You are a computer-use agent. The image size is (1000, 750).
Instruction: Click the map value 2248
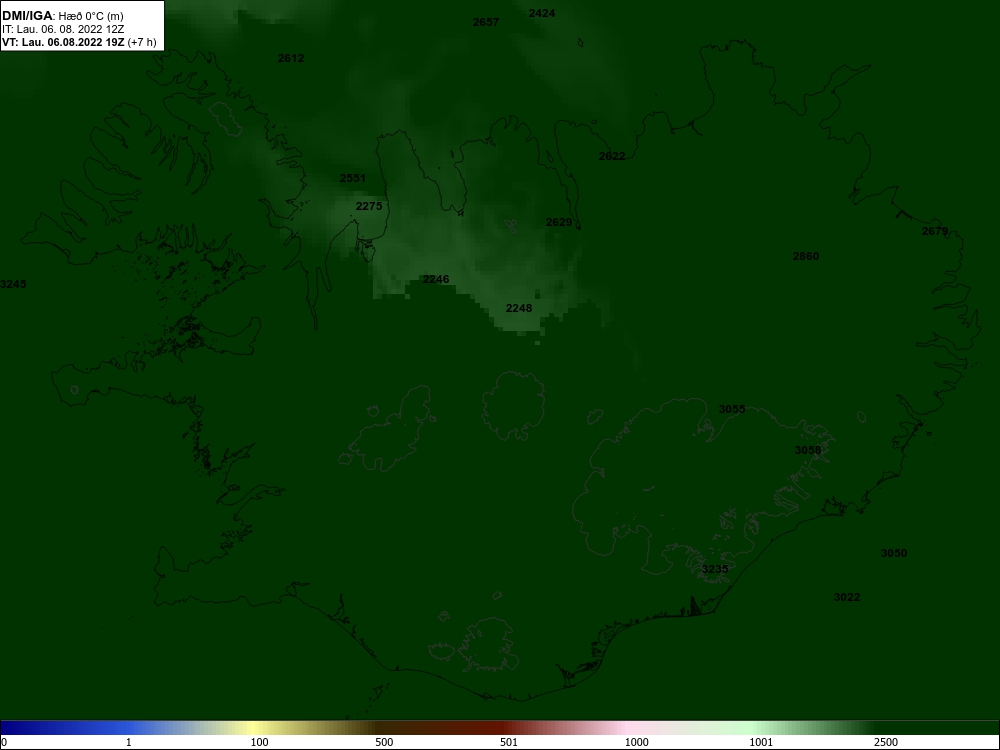(518, 308)
